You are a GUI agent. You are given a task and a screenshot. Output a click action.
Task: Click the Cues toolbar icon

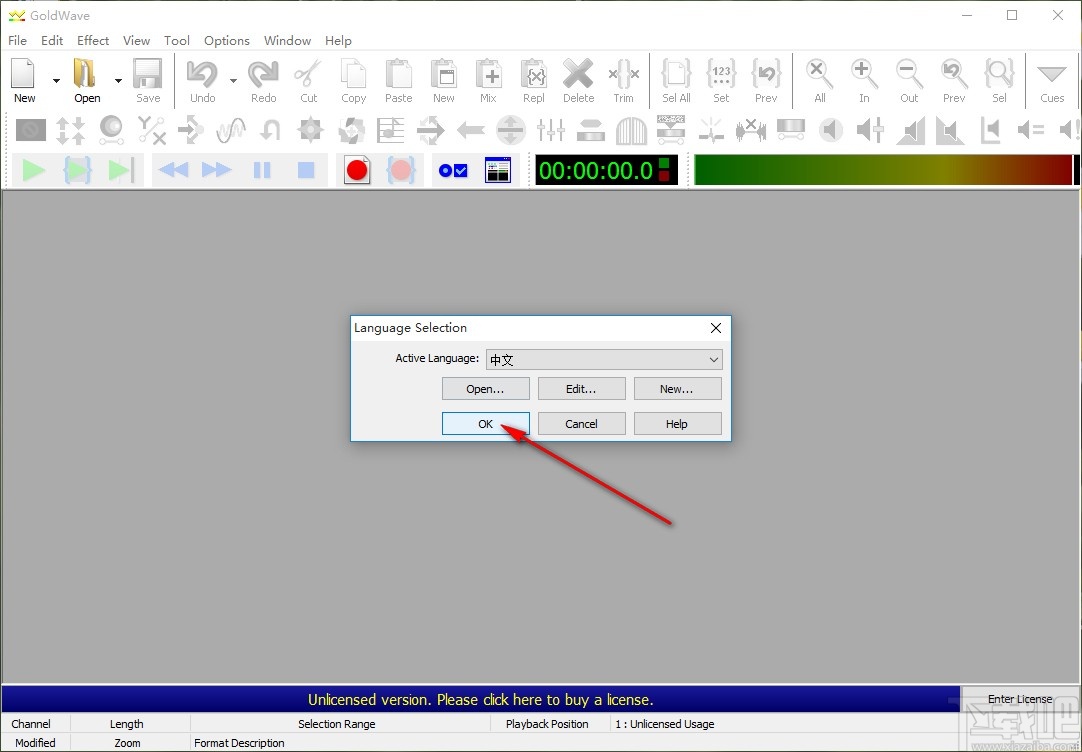(1052, 75)
